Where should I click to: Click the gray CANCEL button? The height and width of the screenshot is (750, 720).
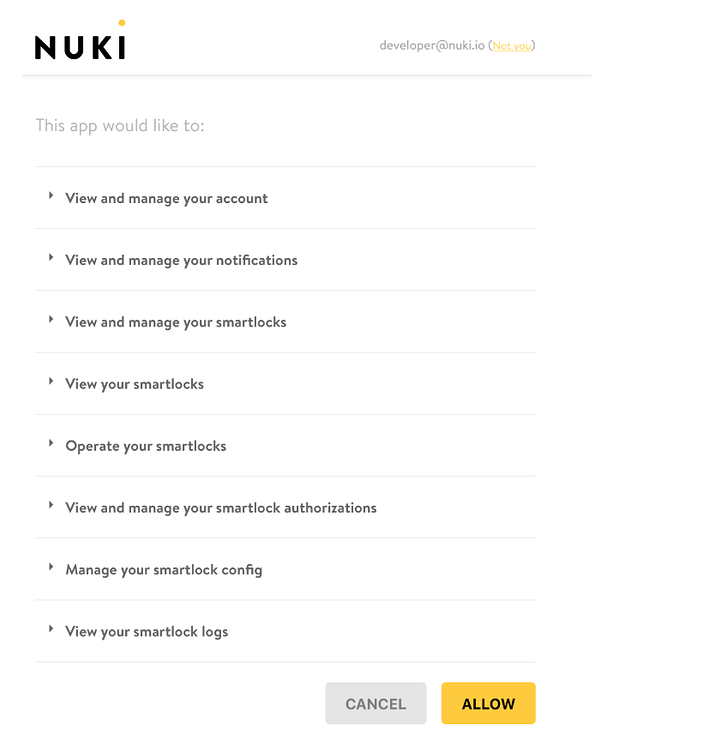(x=376, y=703)
